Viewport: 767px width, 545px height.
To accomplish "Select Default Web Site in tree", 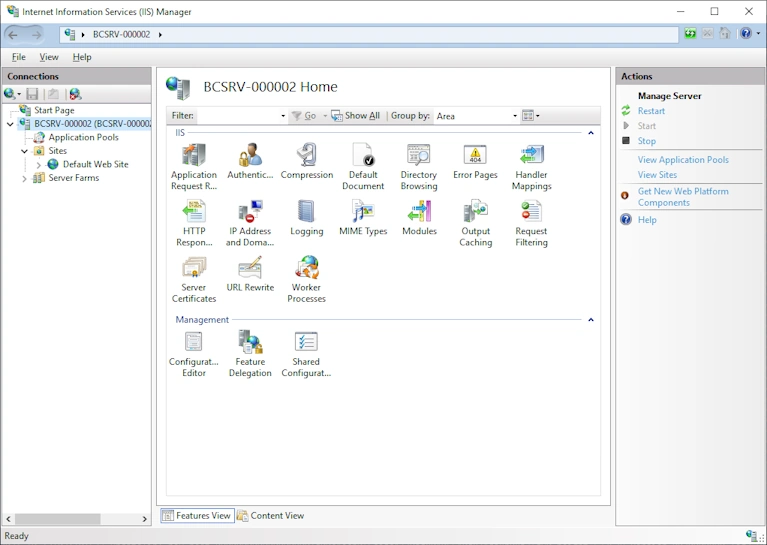I will 95,165.
